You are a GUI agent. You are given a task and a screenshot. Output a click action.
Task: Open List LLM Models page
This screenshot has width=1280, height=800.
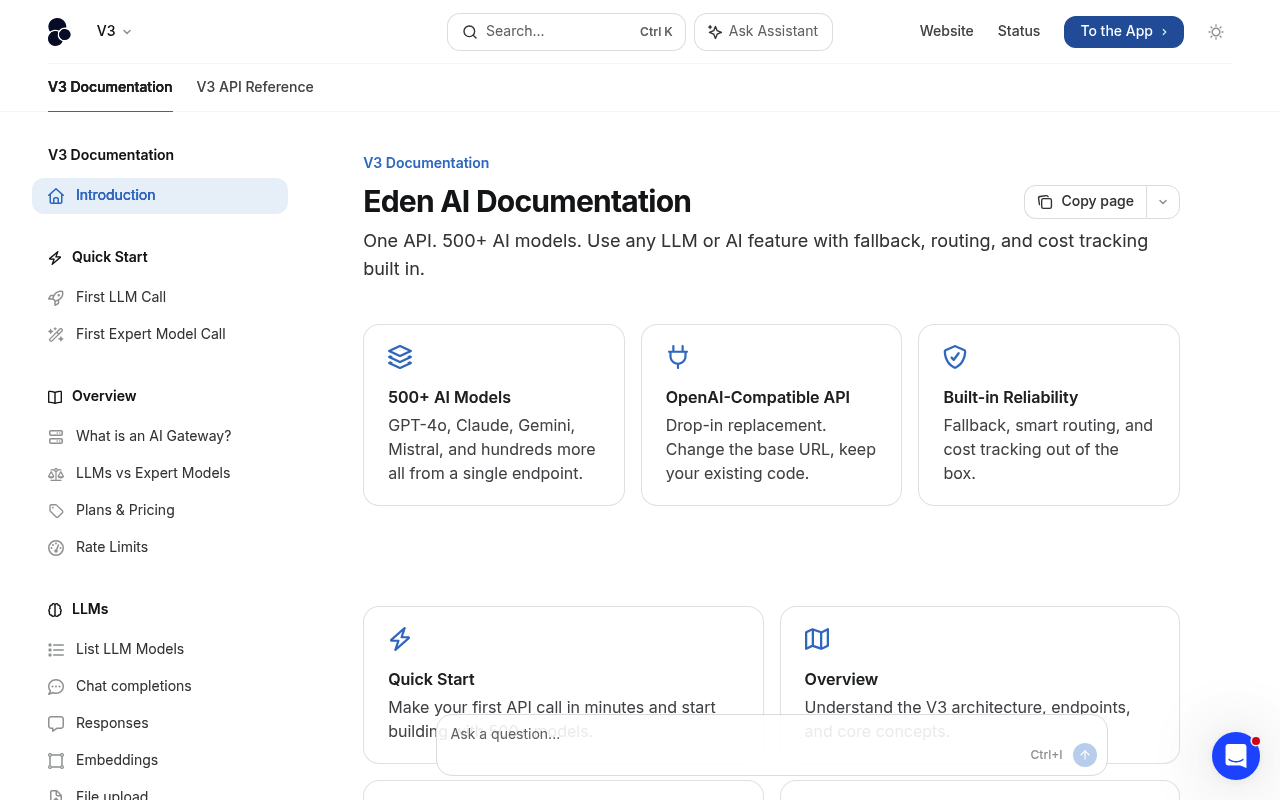tap(130, 649)
